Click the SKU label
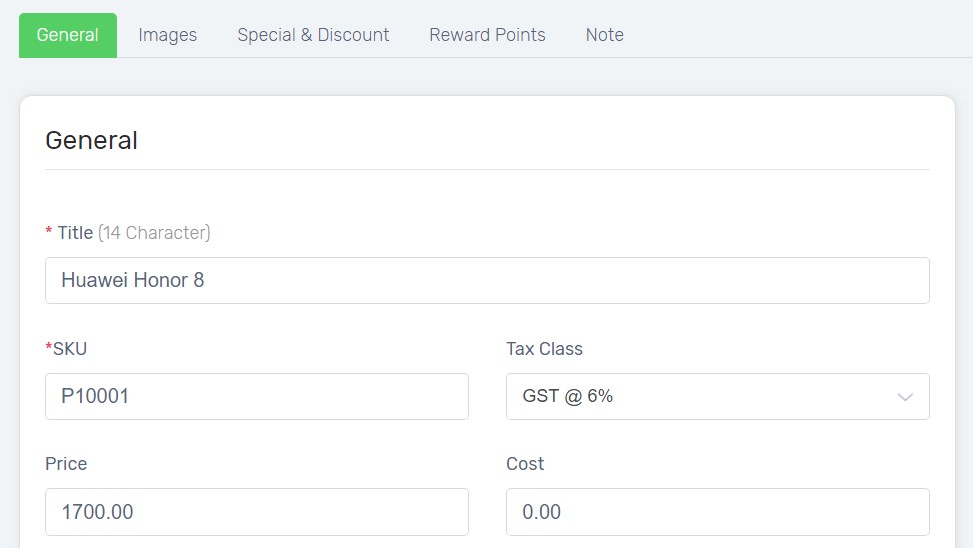Viewport: 973px width, 548px height. point(70,349)
